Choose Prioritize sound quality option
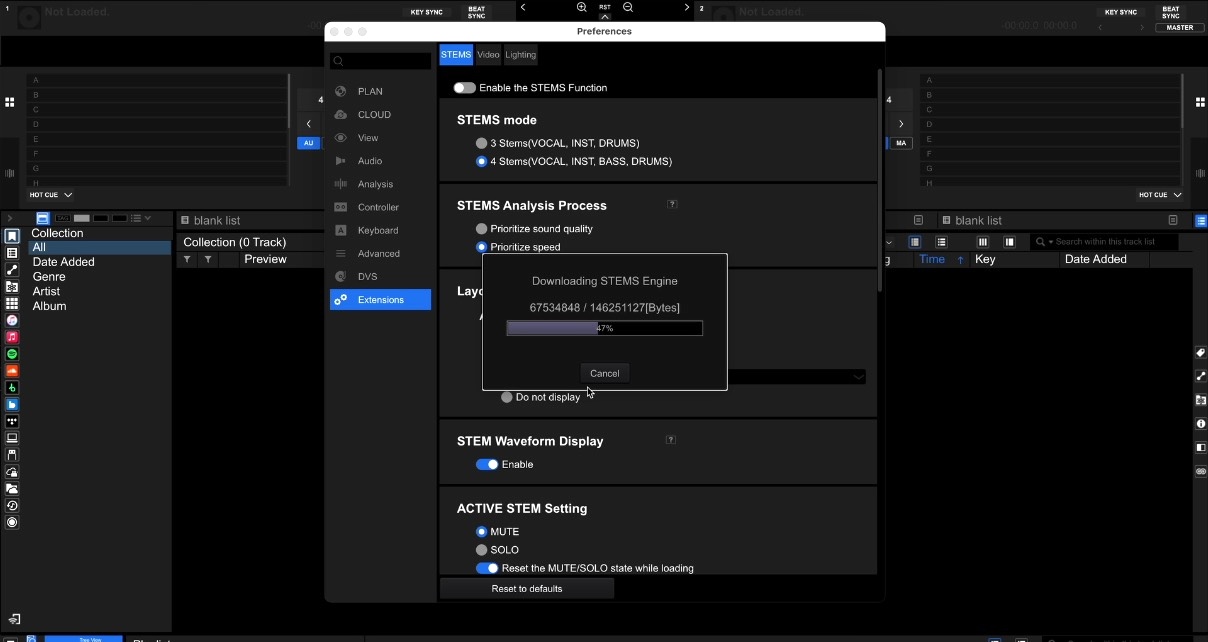Image resolution: width=1208 pixels, height=642 pixels. click(481, 228)
